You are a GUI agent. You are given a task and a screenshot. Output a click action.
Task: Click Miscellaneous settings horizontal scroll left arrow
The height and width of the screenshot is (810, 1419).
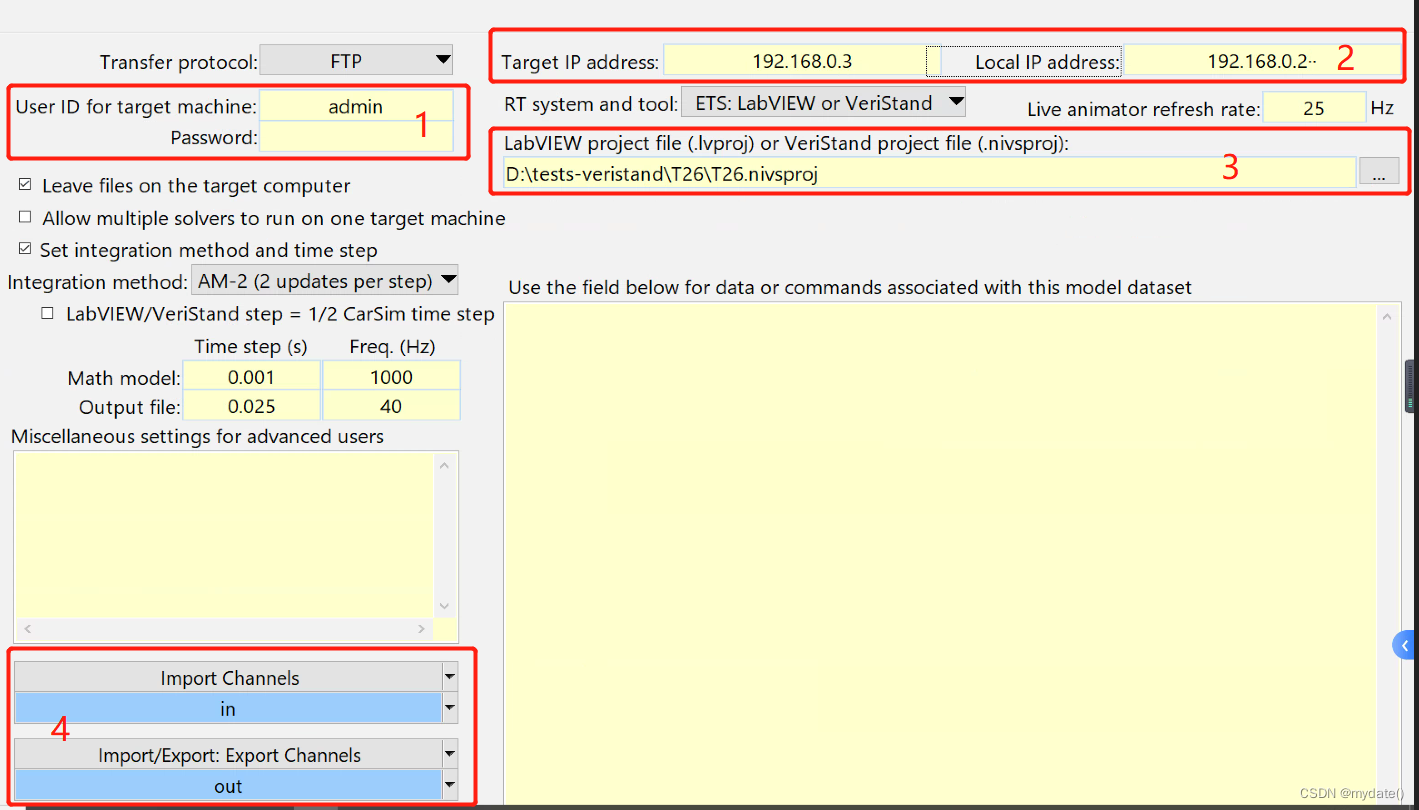pos(26,629)
